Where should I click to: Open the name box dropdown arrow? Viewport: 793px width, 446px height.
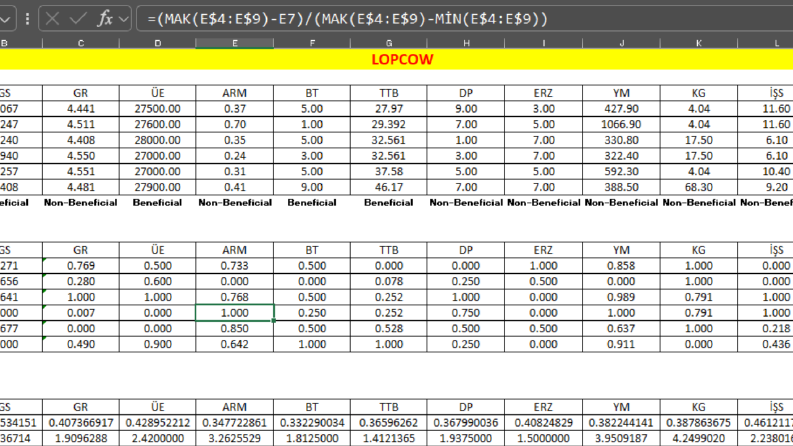(x=6, y=20)
